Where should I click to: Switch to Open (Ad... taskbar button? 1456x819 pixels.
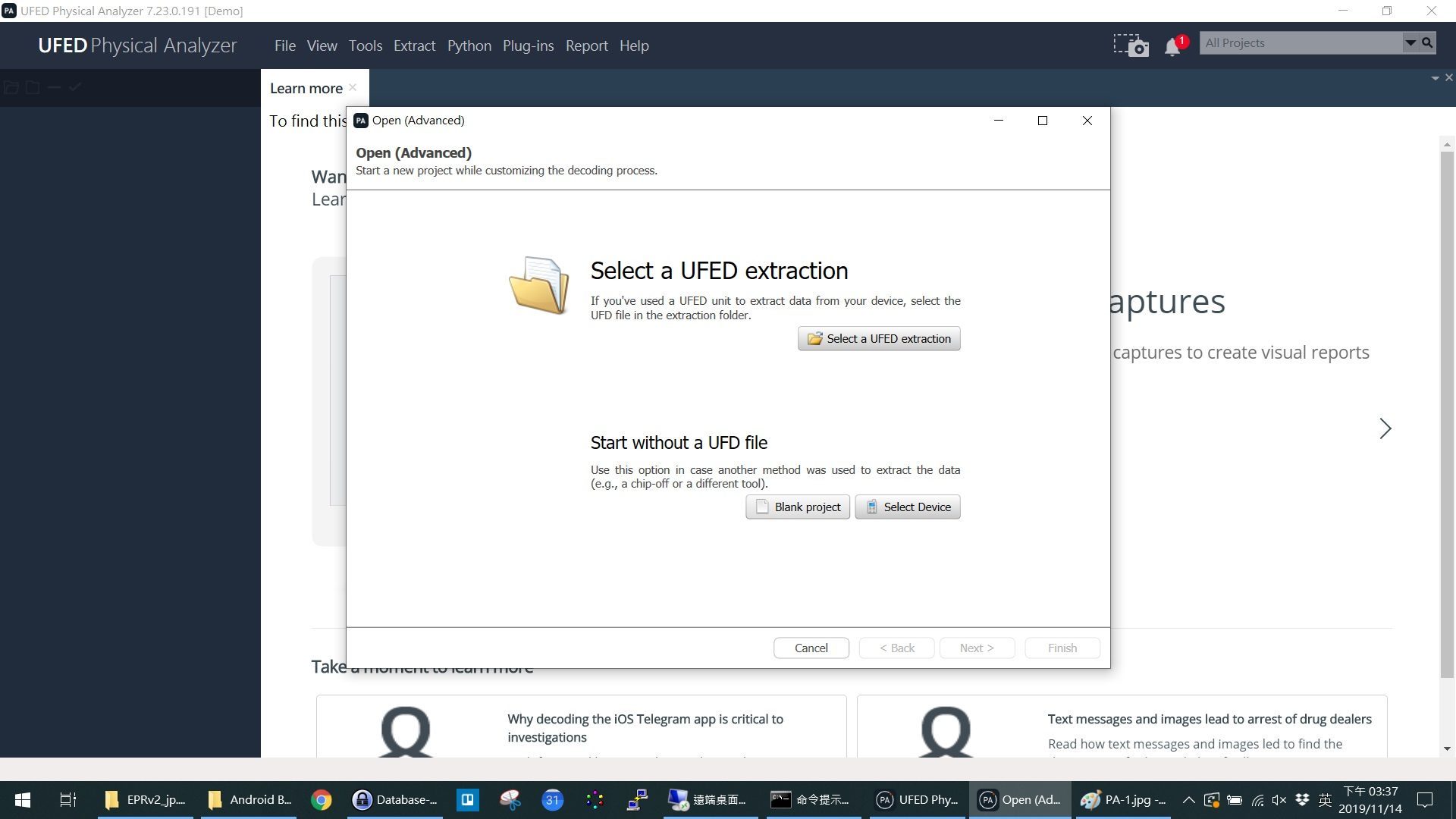[1019, 800]
